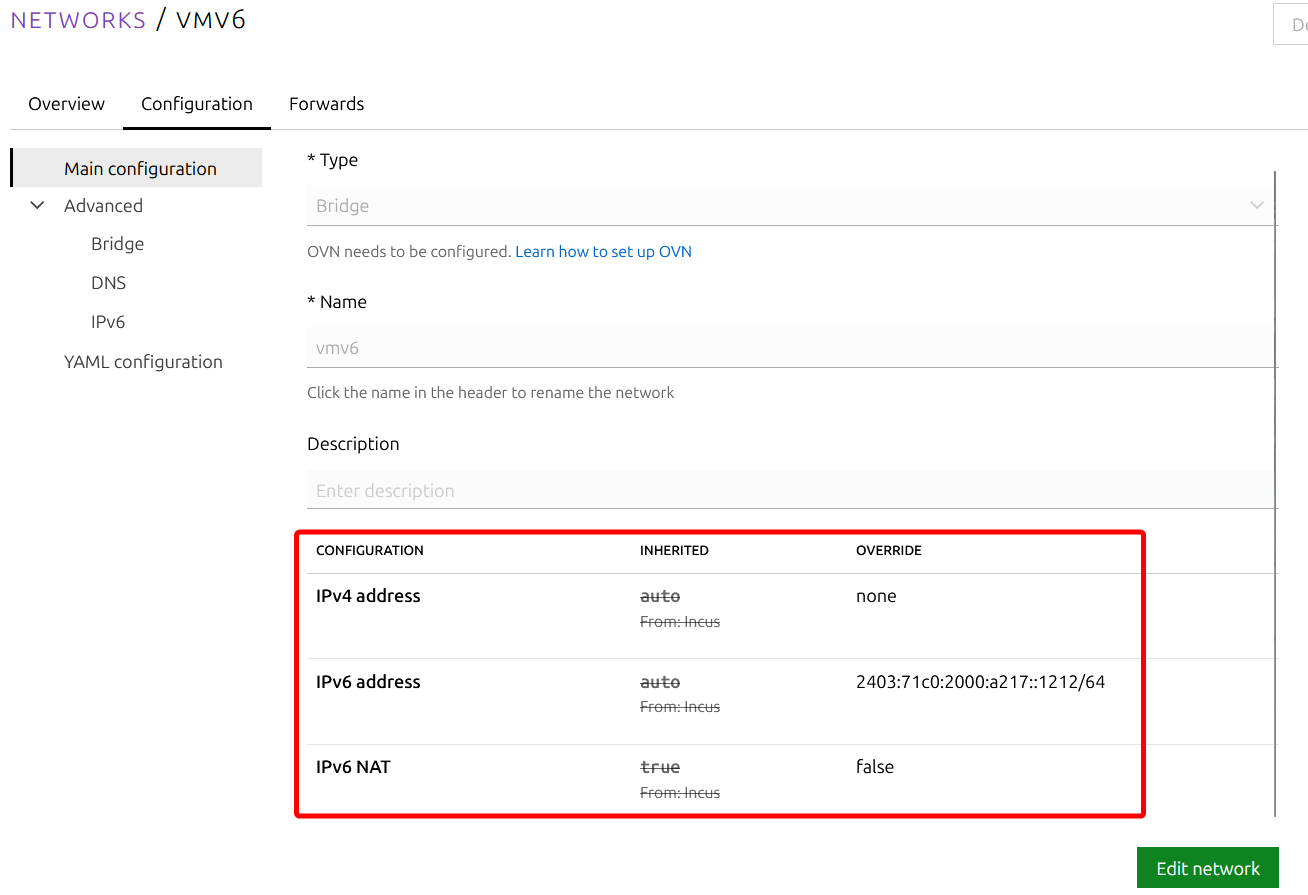The height and width of the screenshot is (895, 1308).
Task: Open YAML configuration section
Action: point(143,362)
